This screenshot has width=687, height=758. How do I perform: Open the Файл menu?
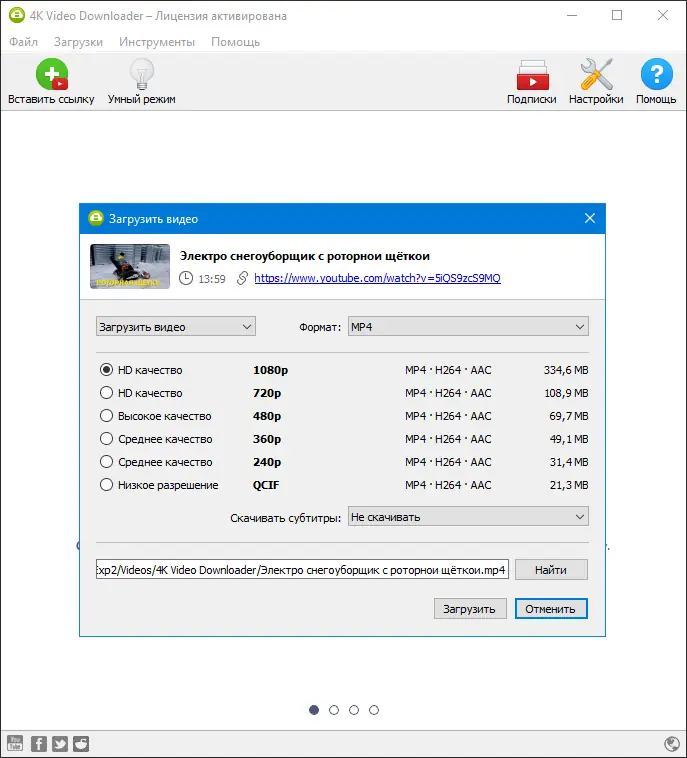tap(23, 42)
